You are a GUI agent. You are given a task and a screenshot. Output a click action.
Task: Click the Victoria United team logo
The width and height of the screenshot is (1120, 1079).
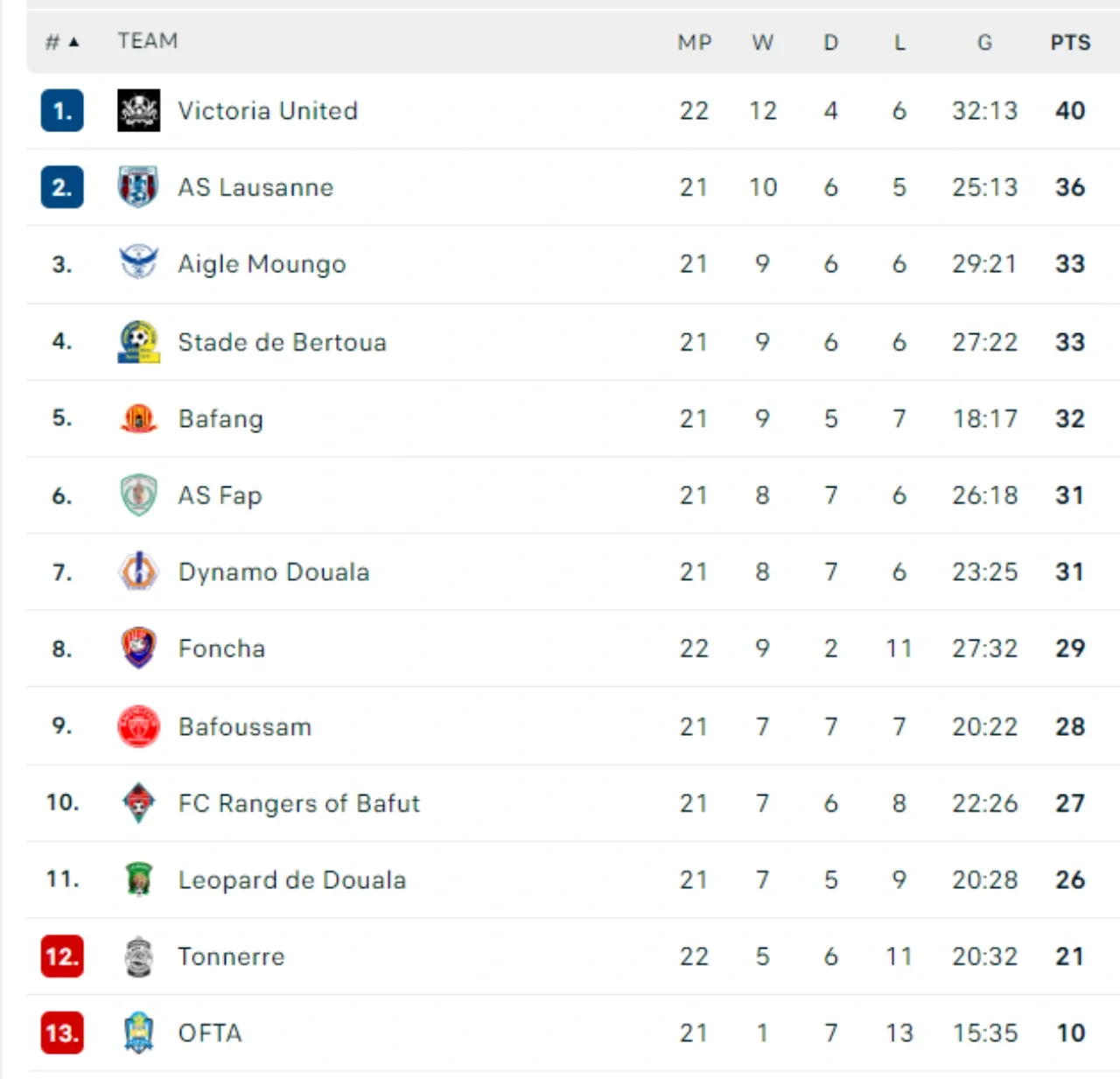(x=138, y=110)
